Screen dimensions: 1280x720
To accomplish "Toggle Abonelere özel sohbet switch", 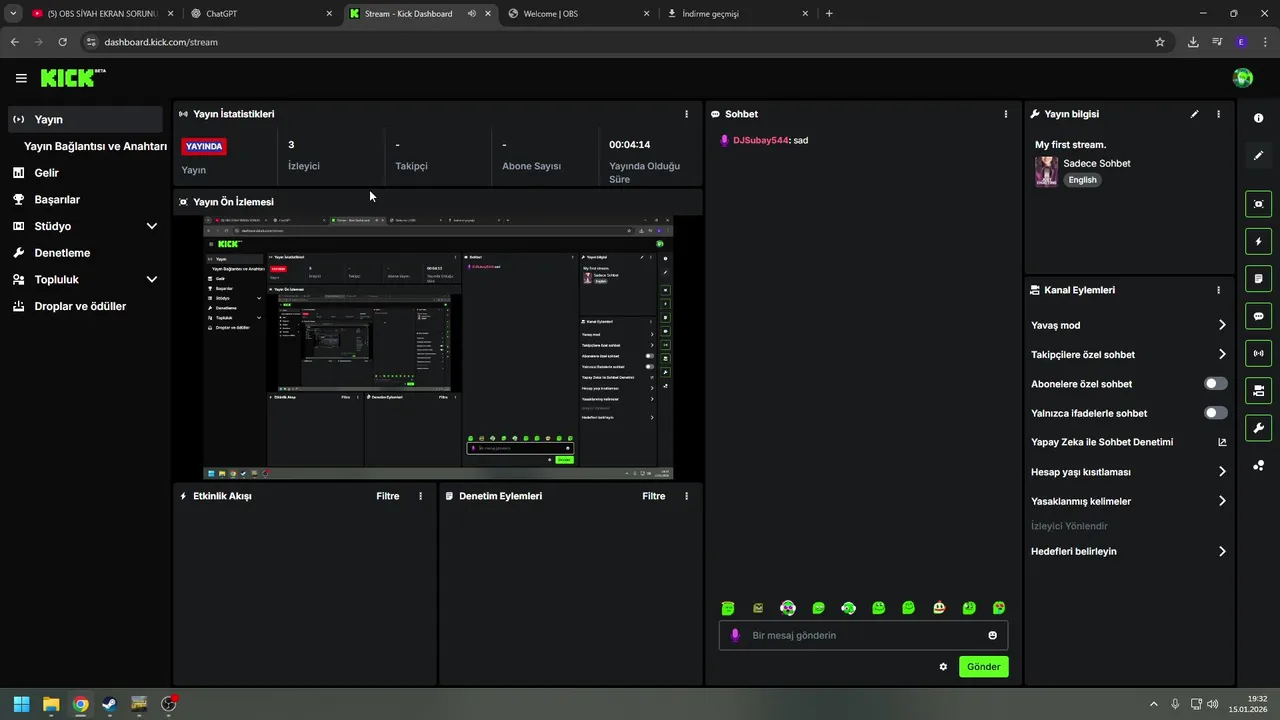I will 1216,384.
